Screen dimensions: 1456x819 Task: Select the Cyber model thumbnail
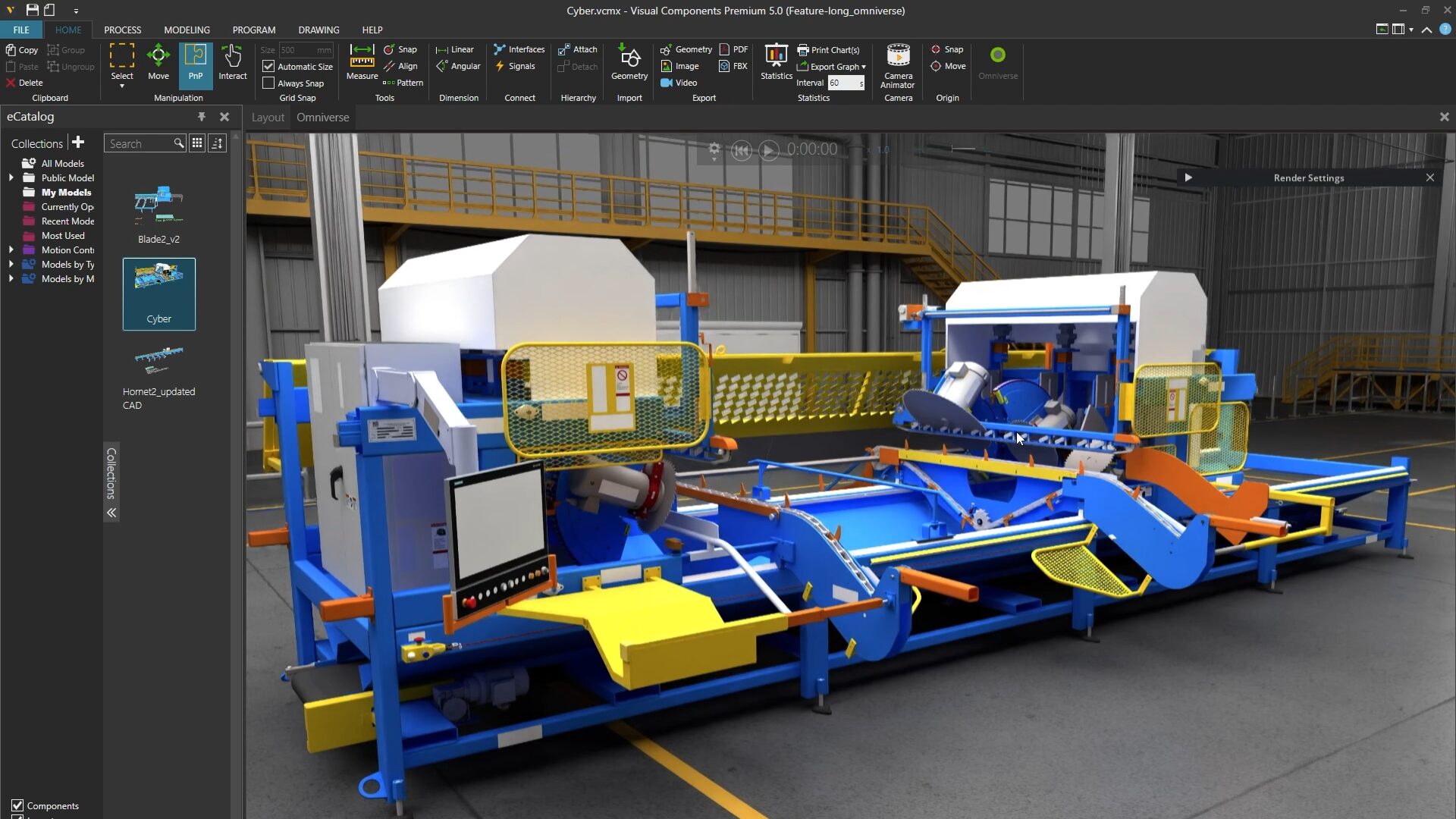click(158, 293)
